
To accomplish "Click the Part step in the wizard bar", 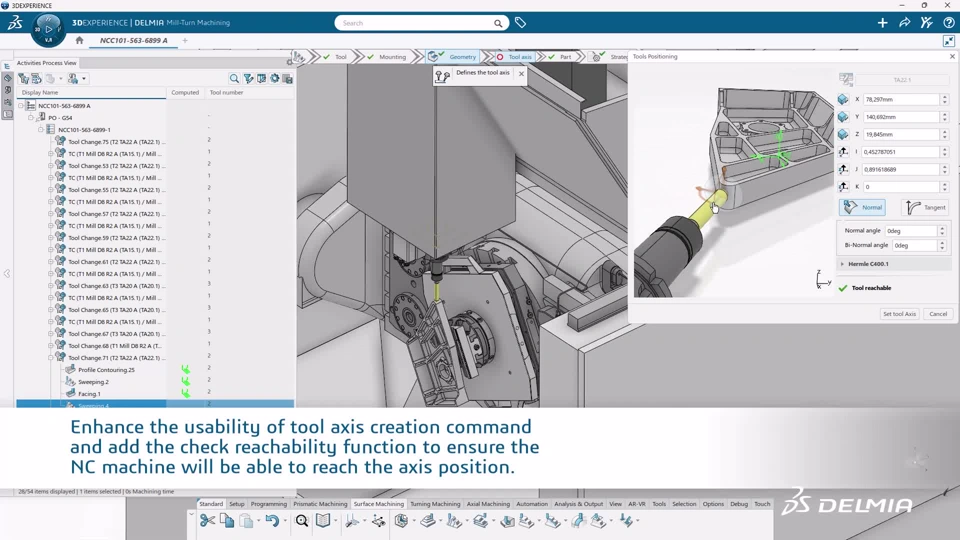I will [560, 57].
